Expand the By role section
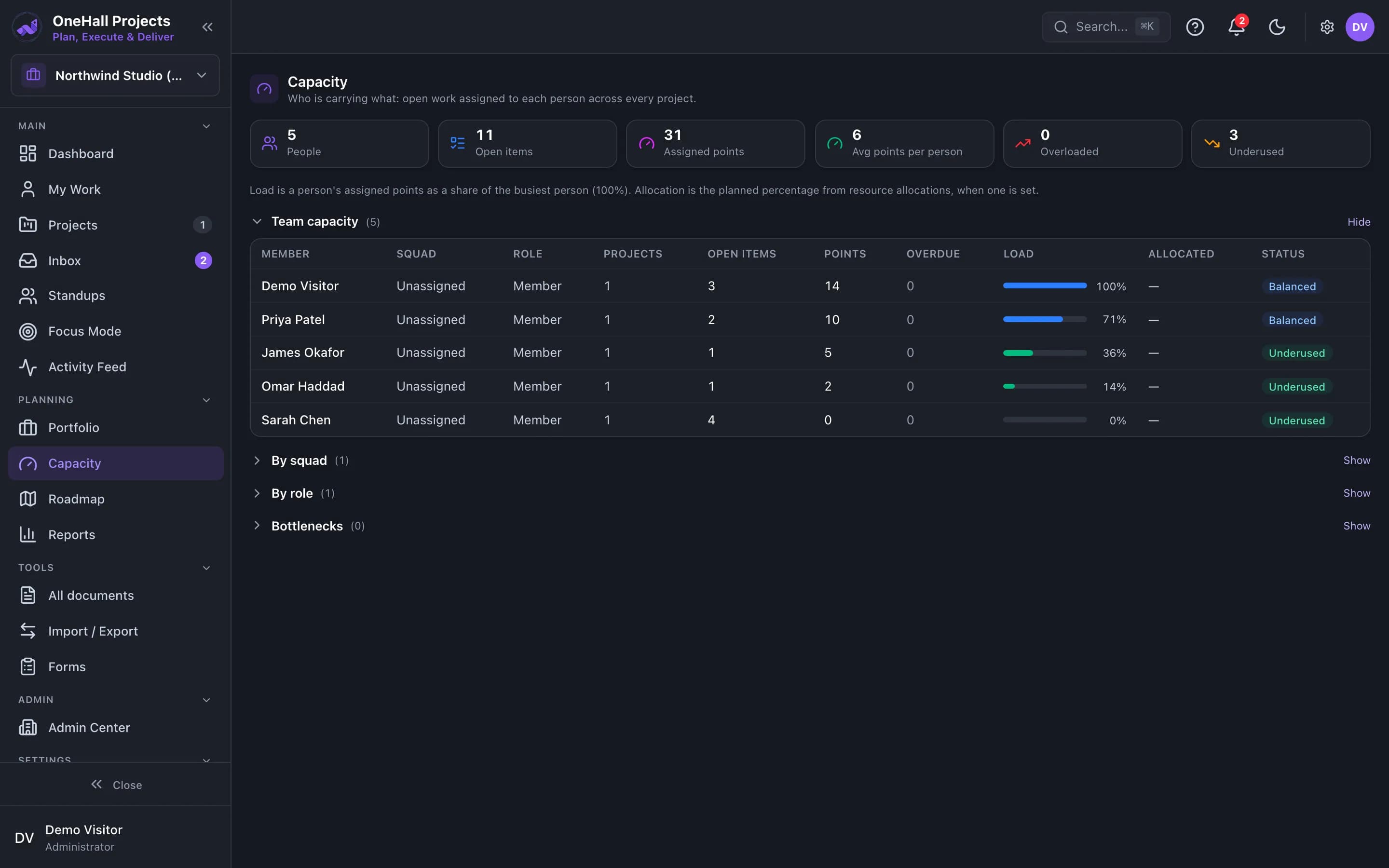The width and height of the screenshot is (1389, 868). pos(257,493)
